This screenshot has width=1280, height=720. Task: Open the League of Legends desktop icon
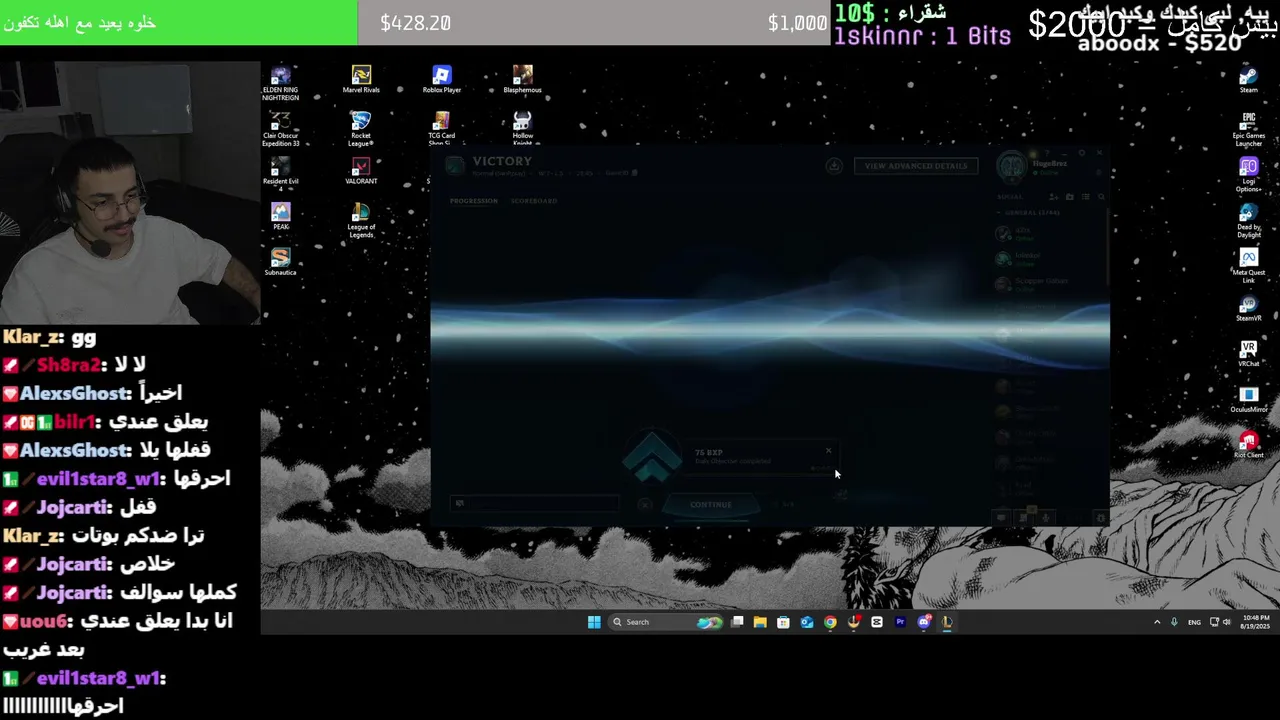(361, 221)
